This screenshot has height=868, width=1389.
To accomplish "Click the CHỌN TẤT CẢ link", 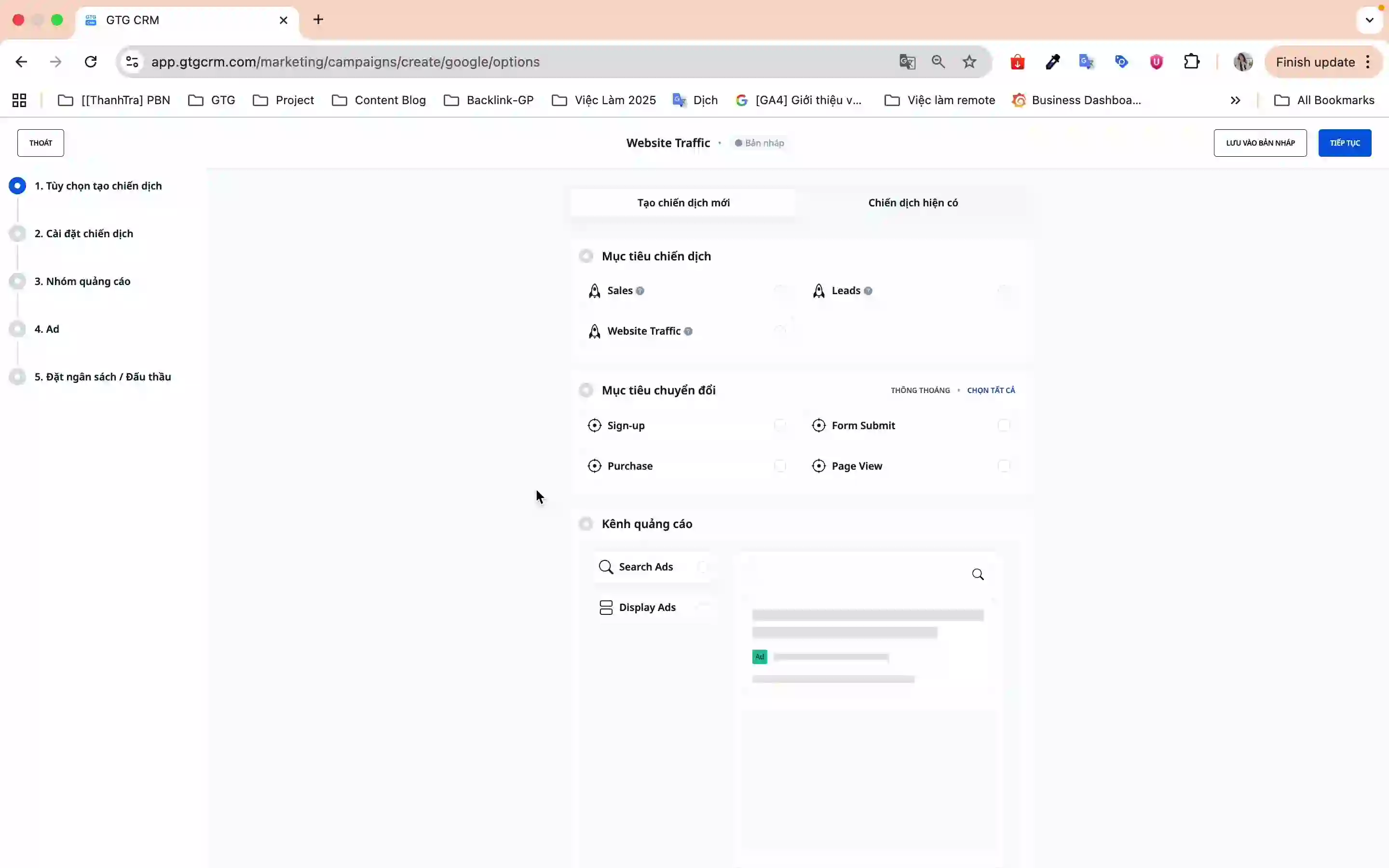I will [991, 391].
